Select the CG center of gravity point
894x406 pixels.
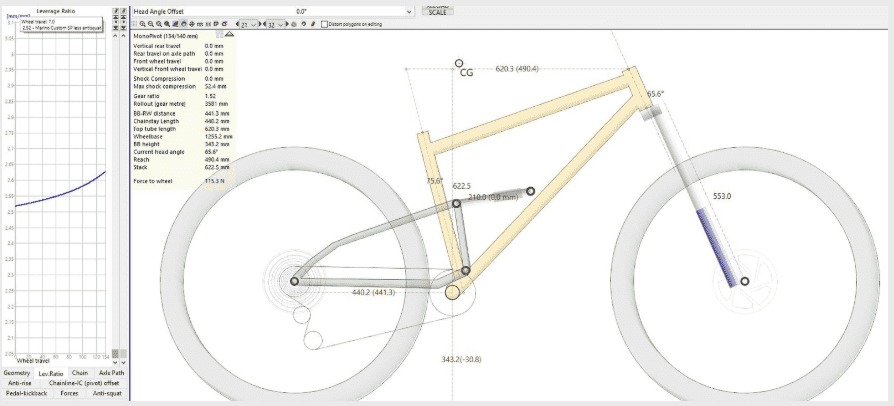460,63
